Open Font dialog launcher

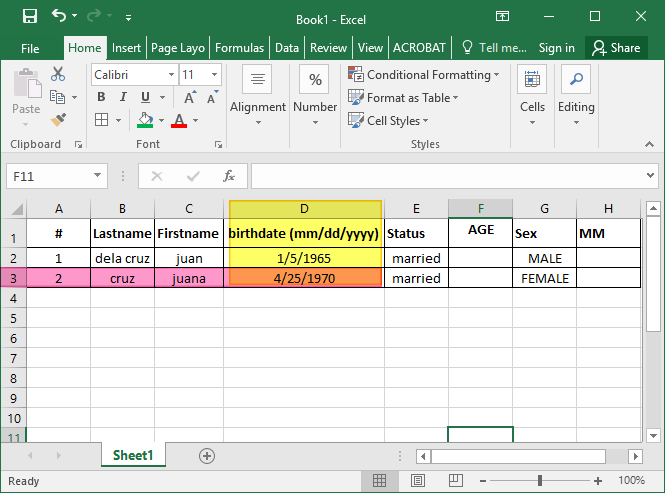point(218,145)
